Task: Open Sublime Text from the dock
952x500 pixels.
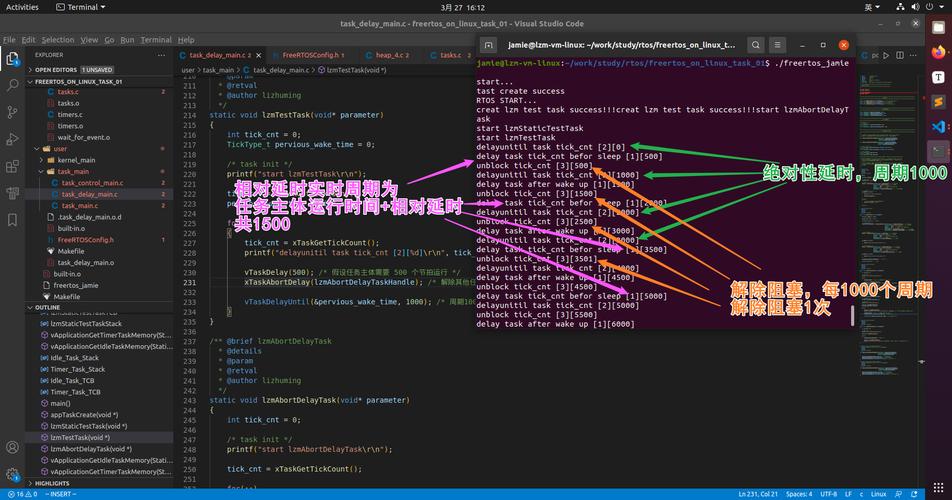Action: click(939, 102)
